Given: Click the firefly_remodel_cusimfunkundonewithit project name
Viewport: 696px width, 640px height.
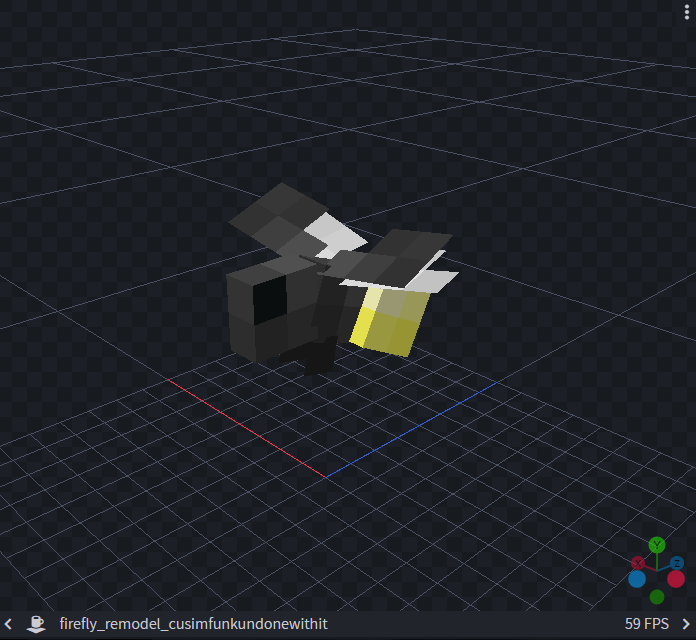Looking at the screenshot, I should [194, 624].
